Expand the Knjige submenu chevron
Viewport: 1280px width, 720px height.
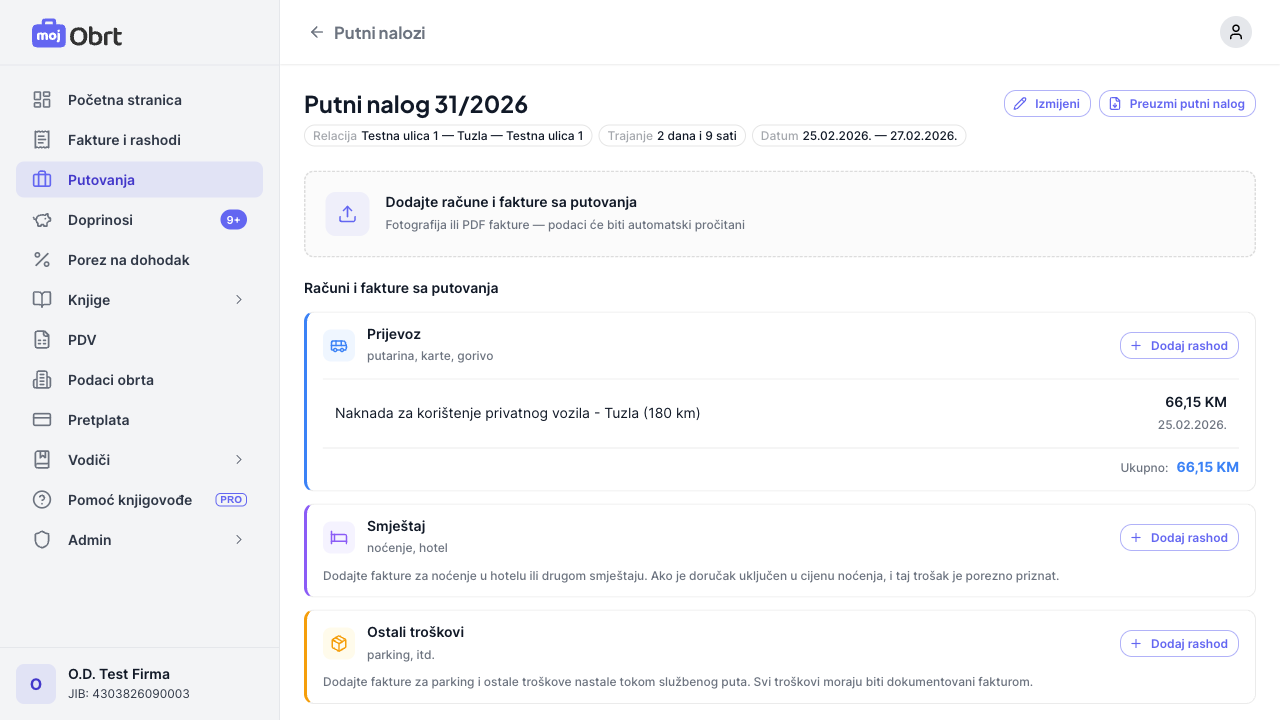239,300
